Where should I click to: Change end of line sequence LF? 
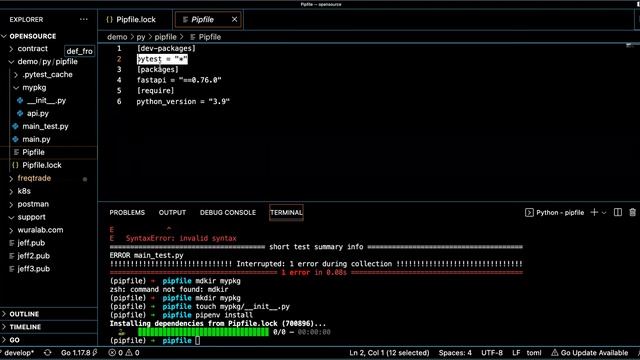tap(516, 353)
